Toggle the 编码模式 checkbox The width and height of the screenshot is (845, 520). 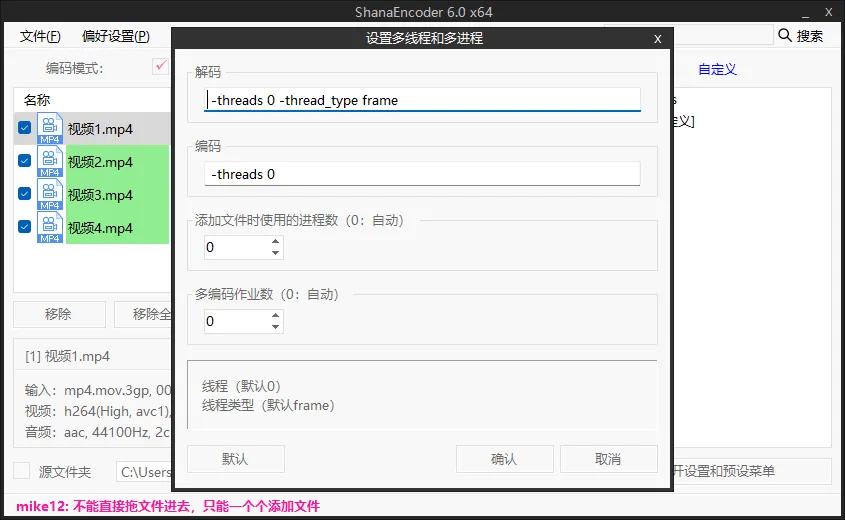pyautogui.click(x=161, y=66)
